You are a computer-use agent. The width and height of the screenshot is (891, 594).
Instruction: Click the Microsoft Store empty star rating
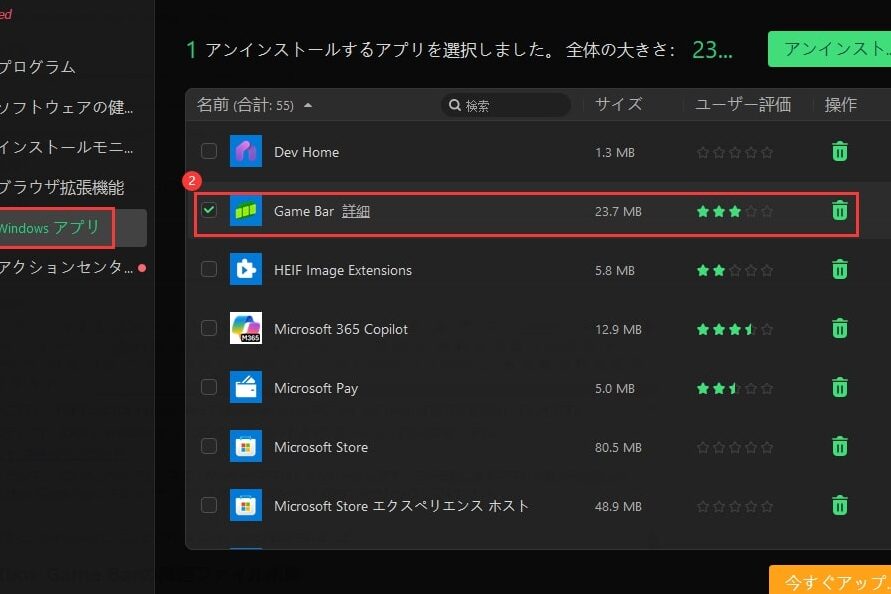735,447
